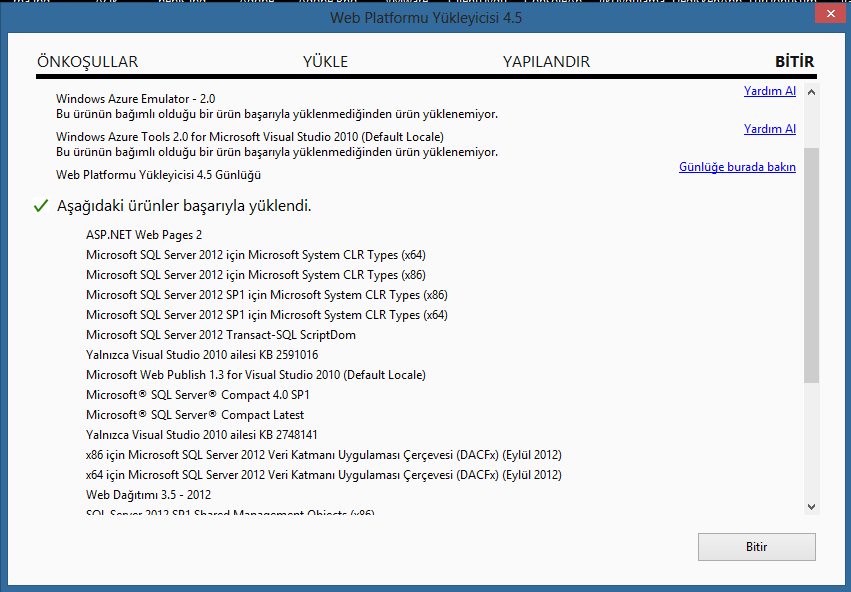The image size is (851, 592).
Task: Click SQL Server 2012 için CLR Types (x86) entry
Action: 256,275
